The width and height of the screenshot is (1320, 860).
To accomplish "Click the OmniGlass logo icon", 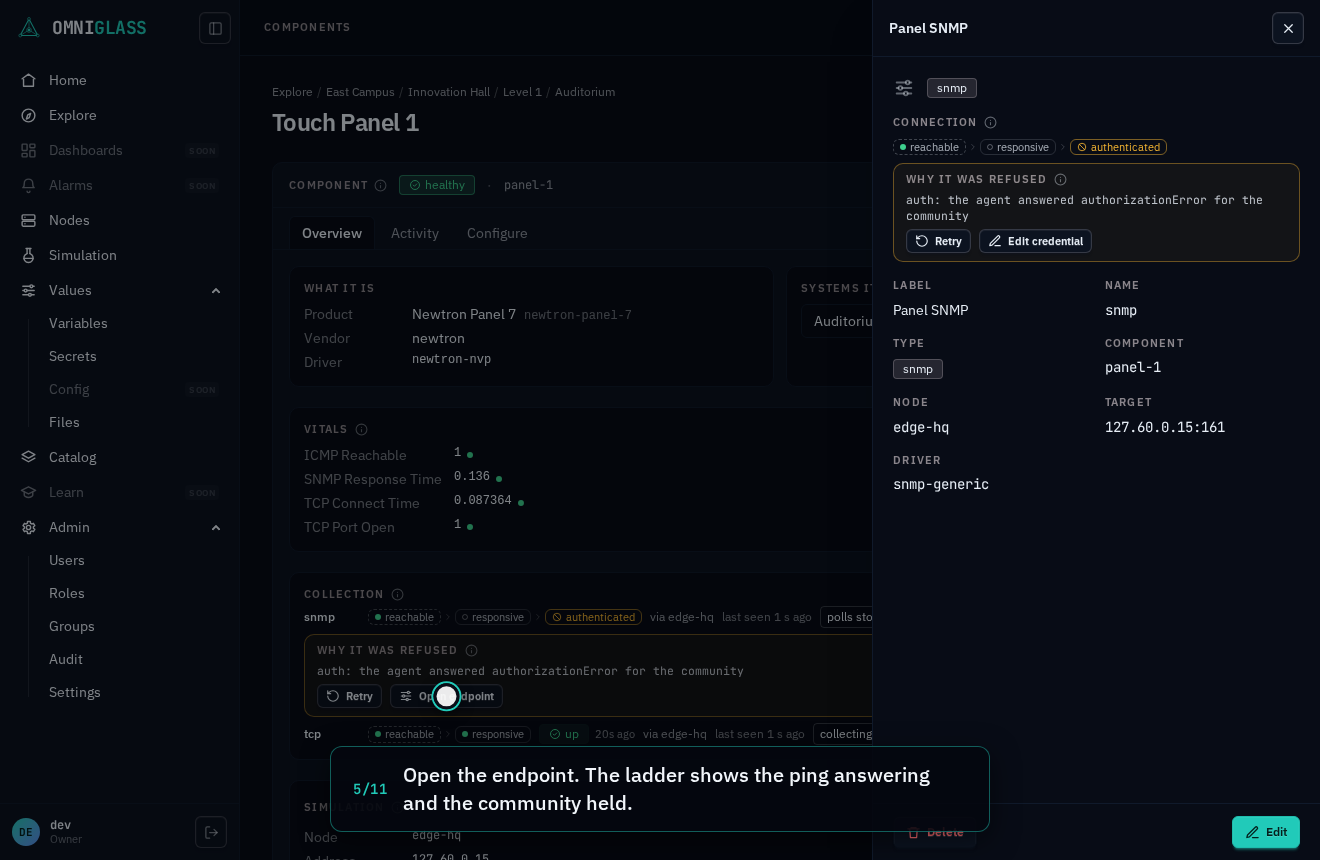I will (29, 28).
